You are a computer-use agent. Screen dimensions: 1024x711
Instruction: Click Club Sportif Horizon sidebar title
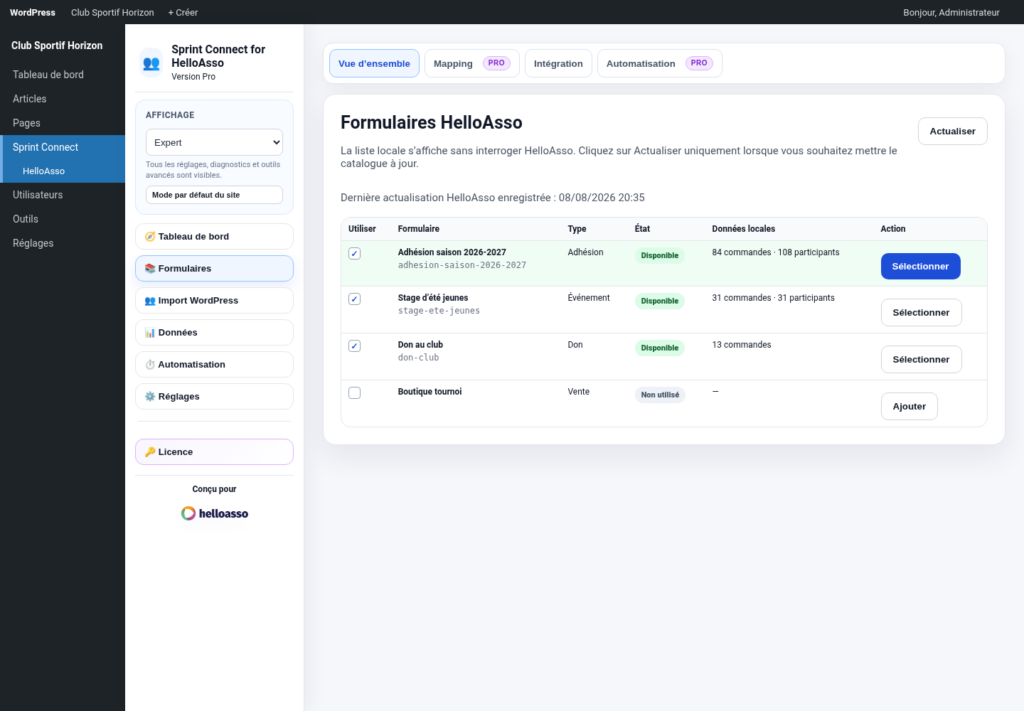click(57, 46)
